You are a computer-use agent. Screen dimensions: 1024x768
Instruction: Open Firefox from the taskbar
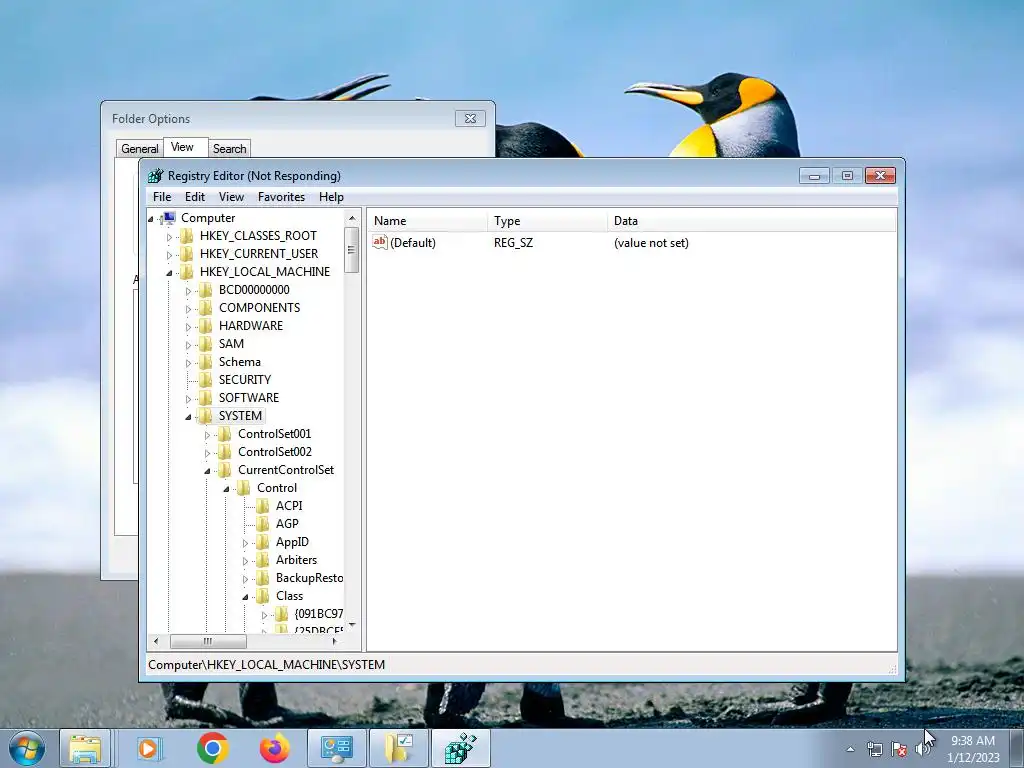coord(275,748)
